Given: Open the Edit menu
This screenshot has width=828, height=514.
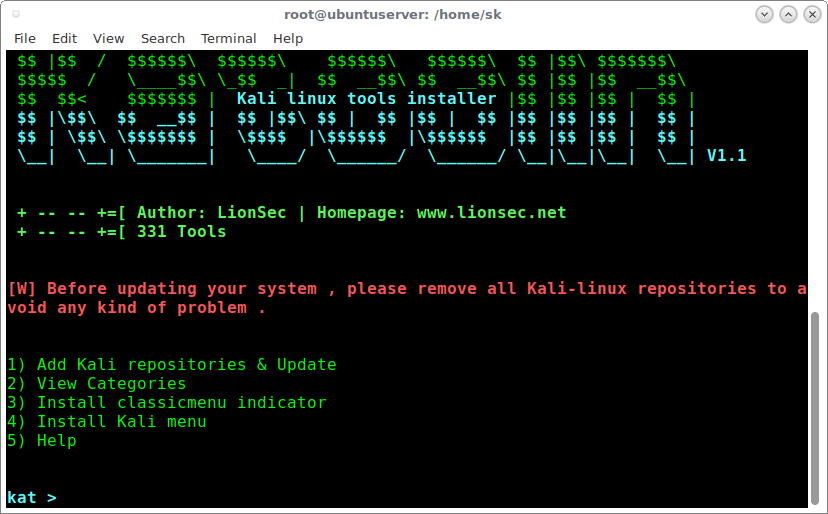Looking at the screenshot, I should coord(64,39).
